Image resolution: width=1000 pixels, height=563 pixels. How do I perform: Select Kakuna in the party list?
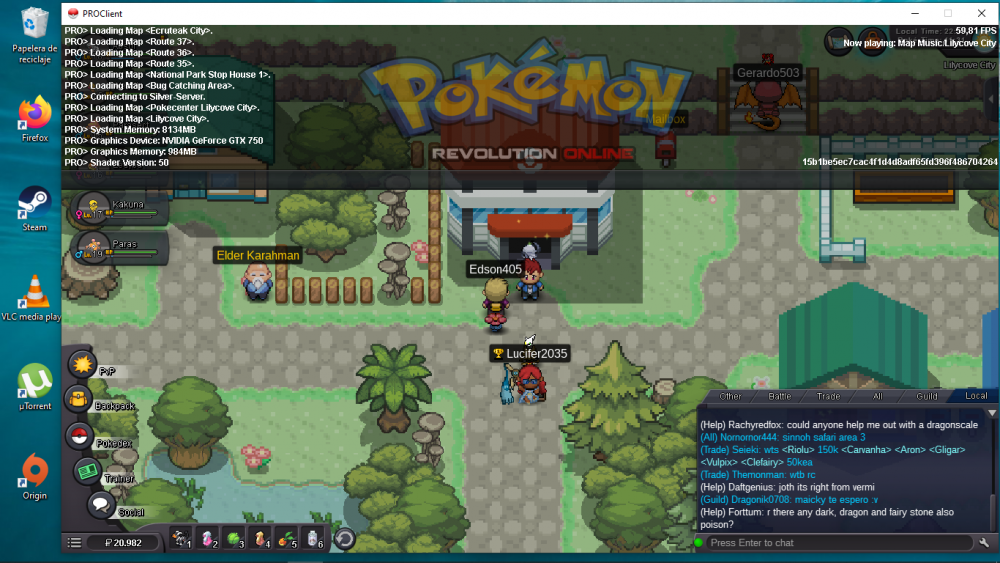pyautogui.click(x=112, y=210)
